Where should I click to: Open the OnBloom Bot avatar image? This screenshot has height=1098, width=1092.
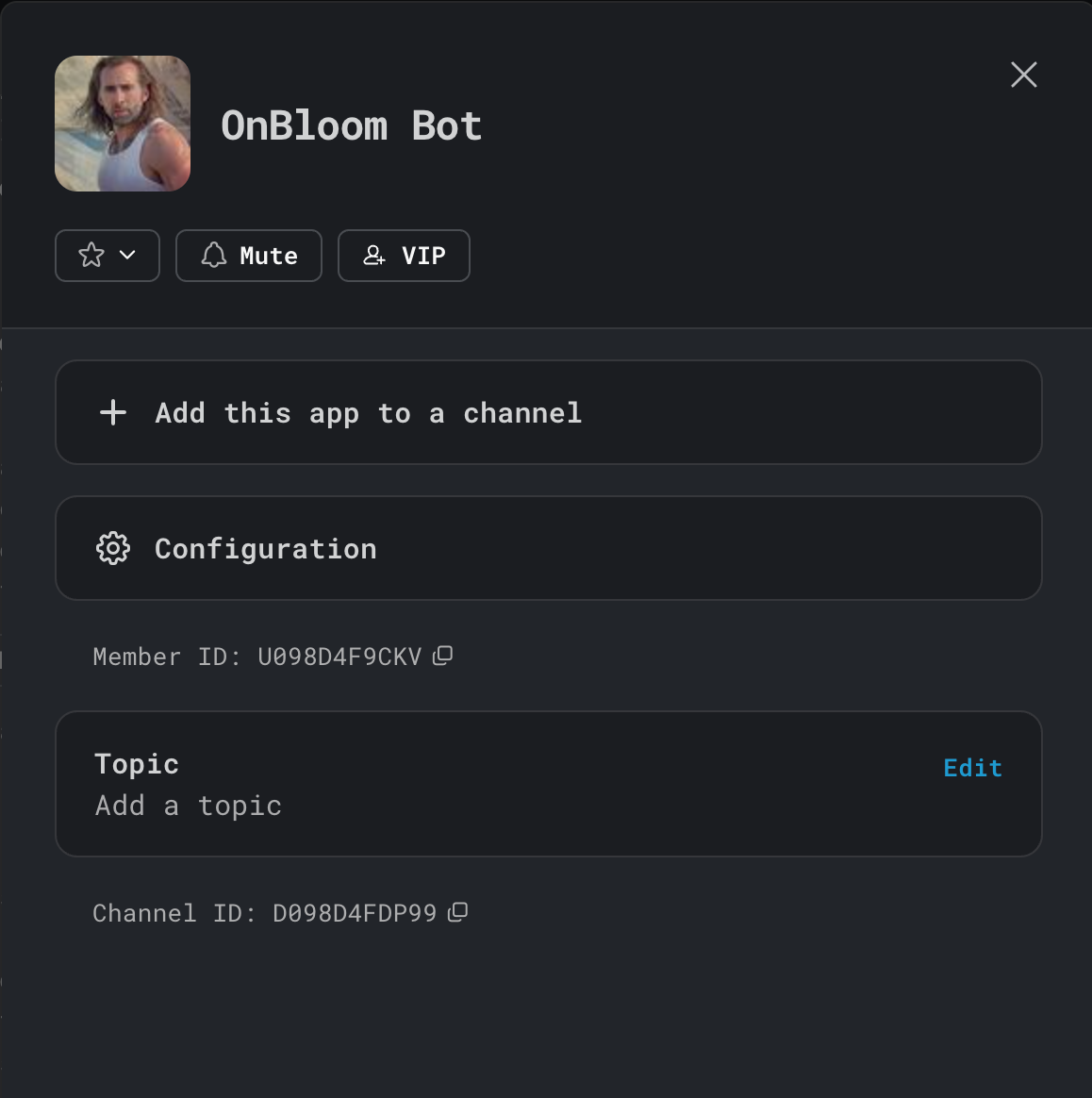pos(123,124)
